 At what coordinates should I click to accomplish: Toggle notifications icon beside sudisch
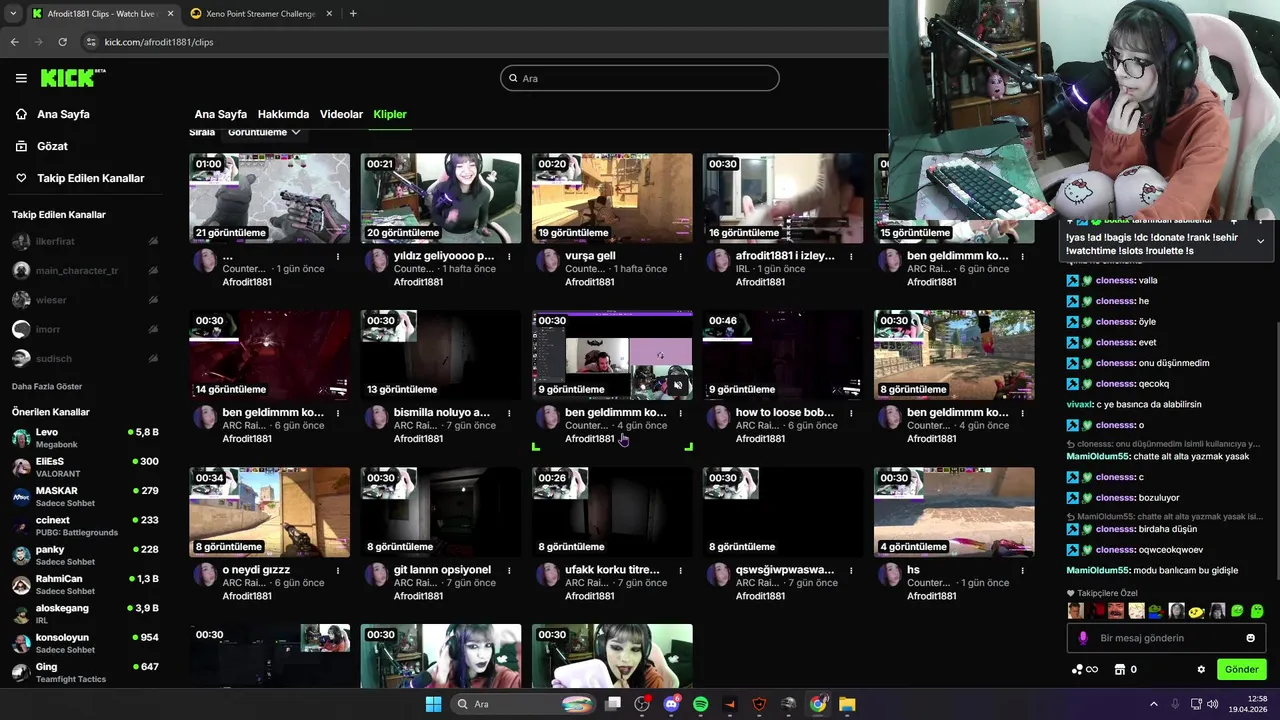153,358
